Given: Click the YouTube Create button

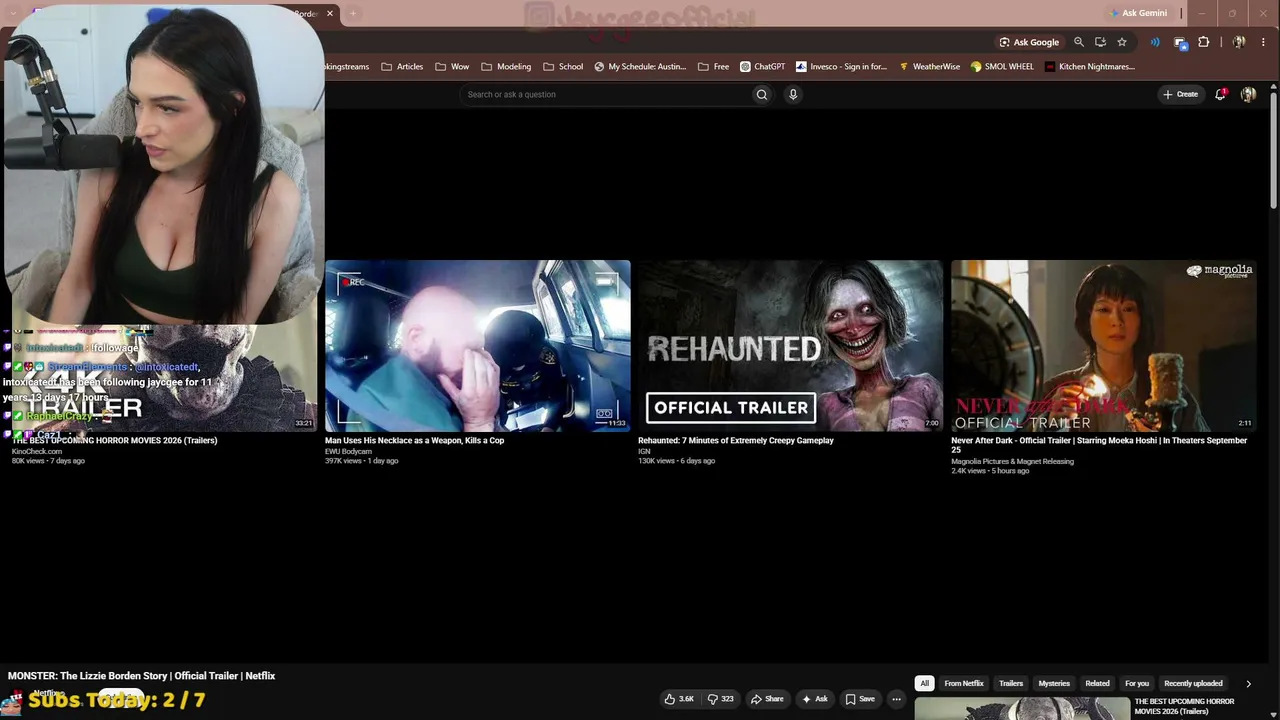Looking at the screenshot, I should click(1180, 94).
